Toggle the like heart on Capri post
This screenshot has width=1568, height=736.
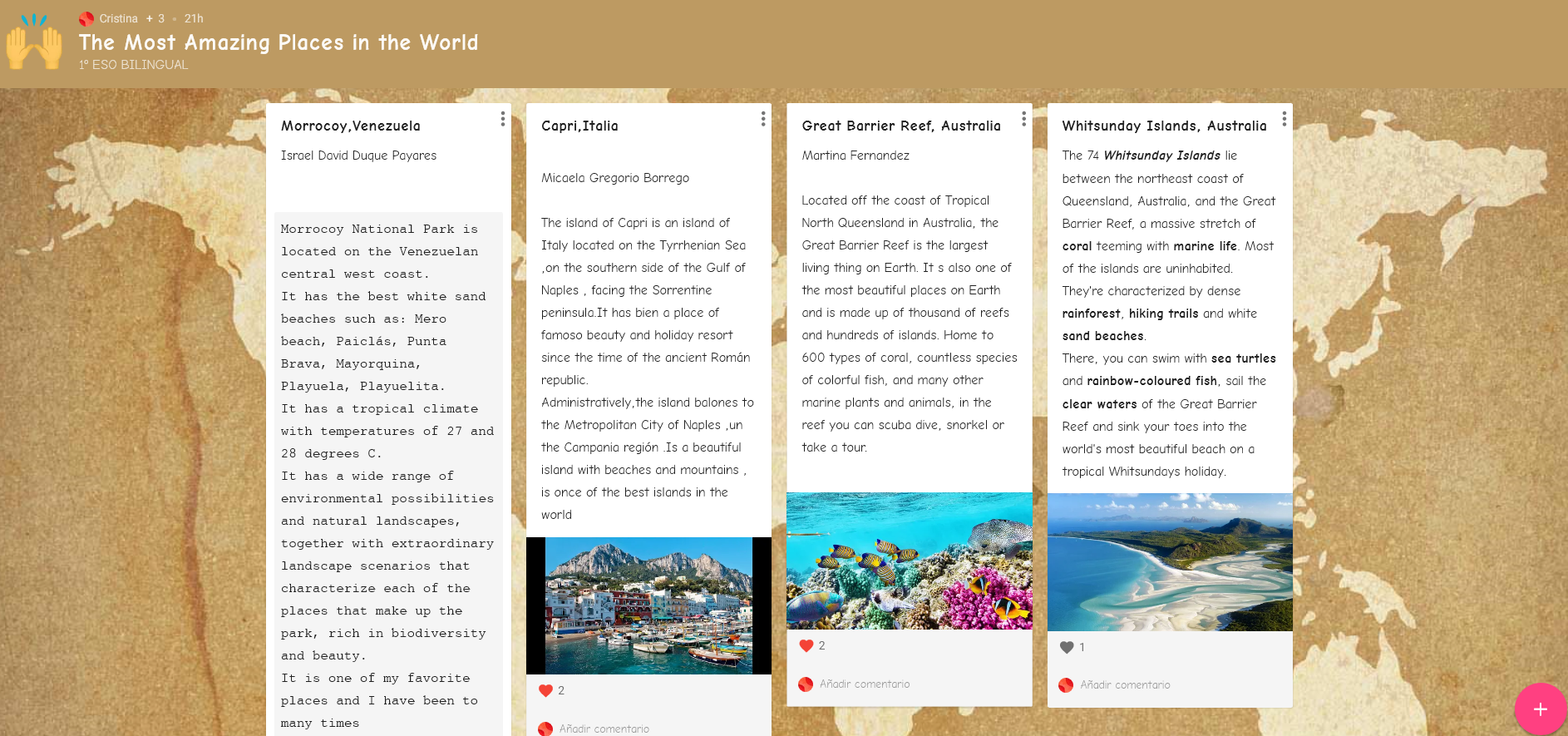[x=546, y=690]
